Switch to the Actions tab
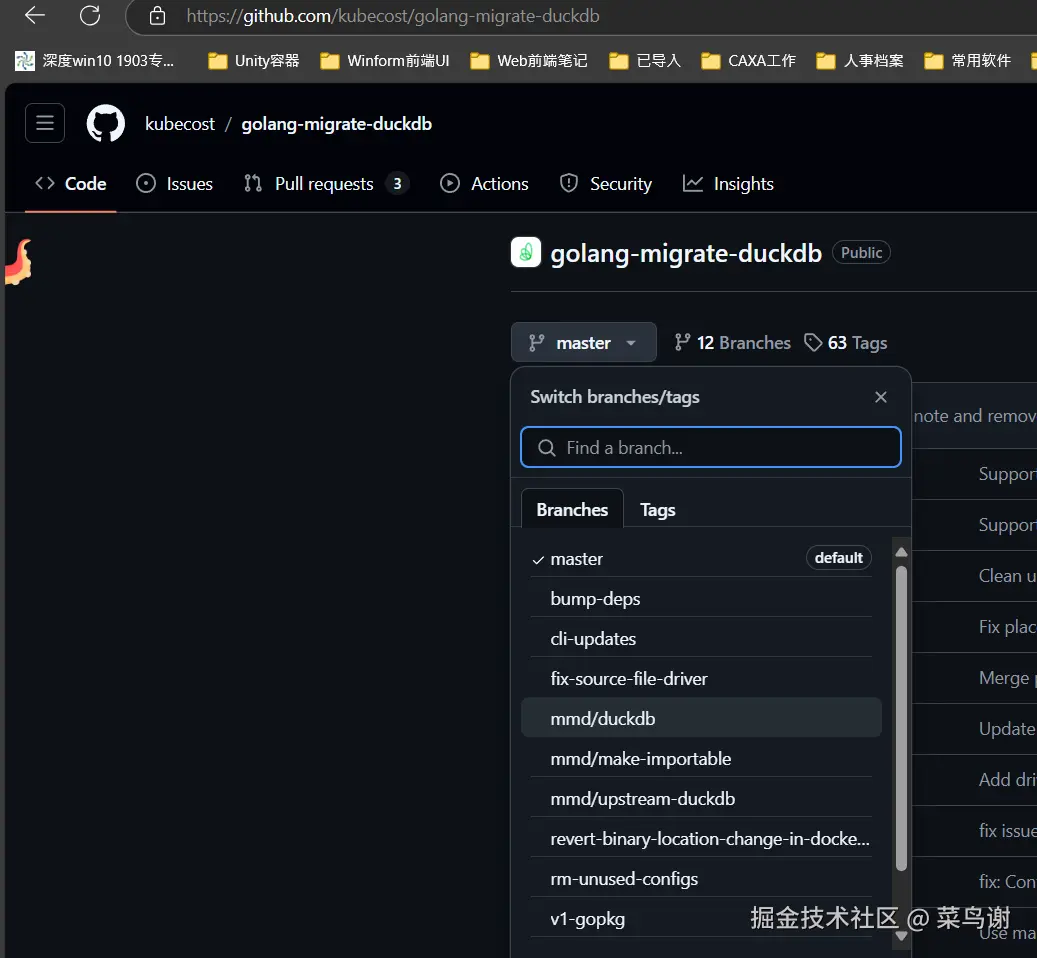1037x958 pixels. pyautogui.click(x=484, y=184)
